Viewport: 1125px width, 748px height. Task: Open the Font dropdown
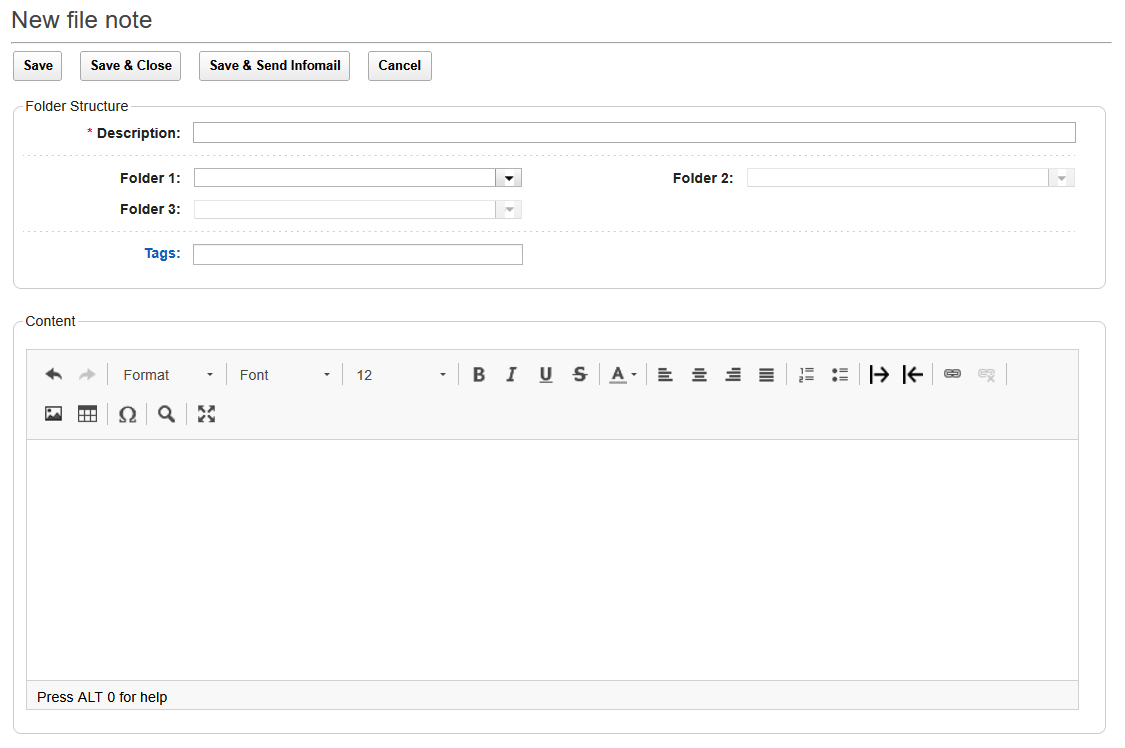coord(284,375)
